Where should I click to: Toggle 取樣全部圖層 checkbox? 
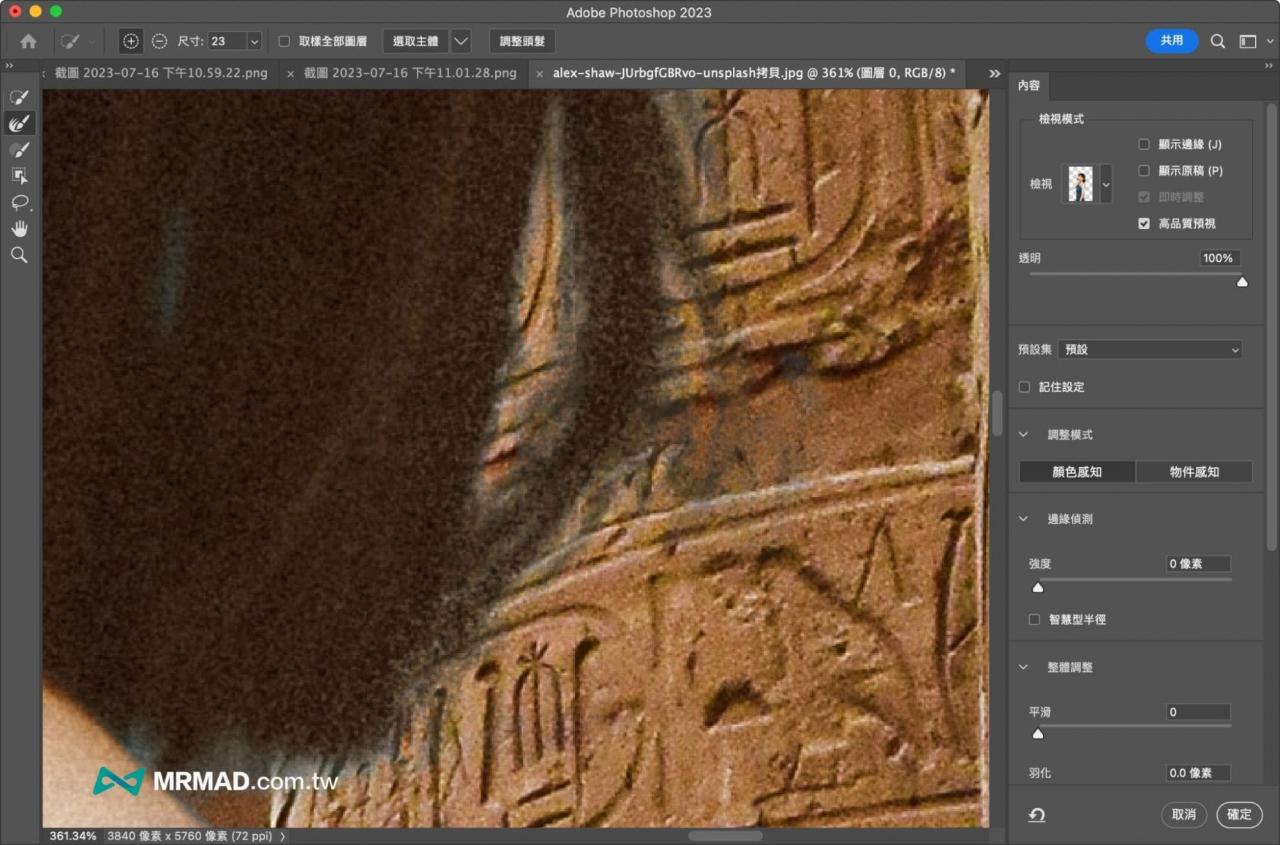click(284, 41)
